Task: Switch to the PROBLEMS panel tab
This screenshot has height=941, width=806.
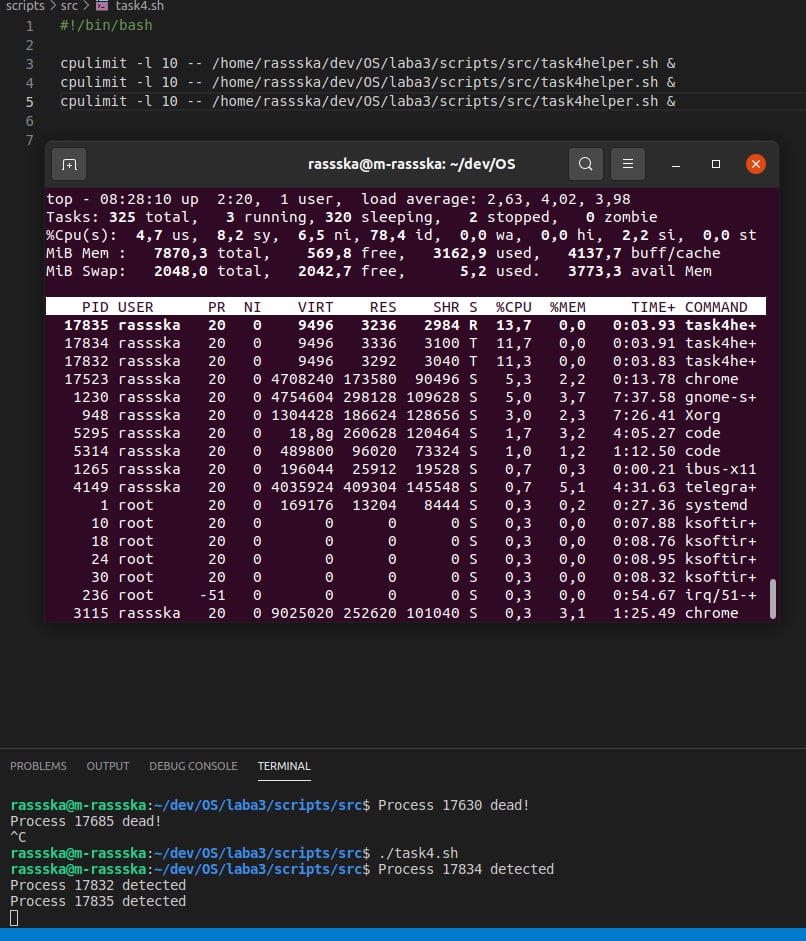Action: [38, 766]
